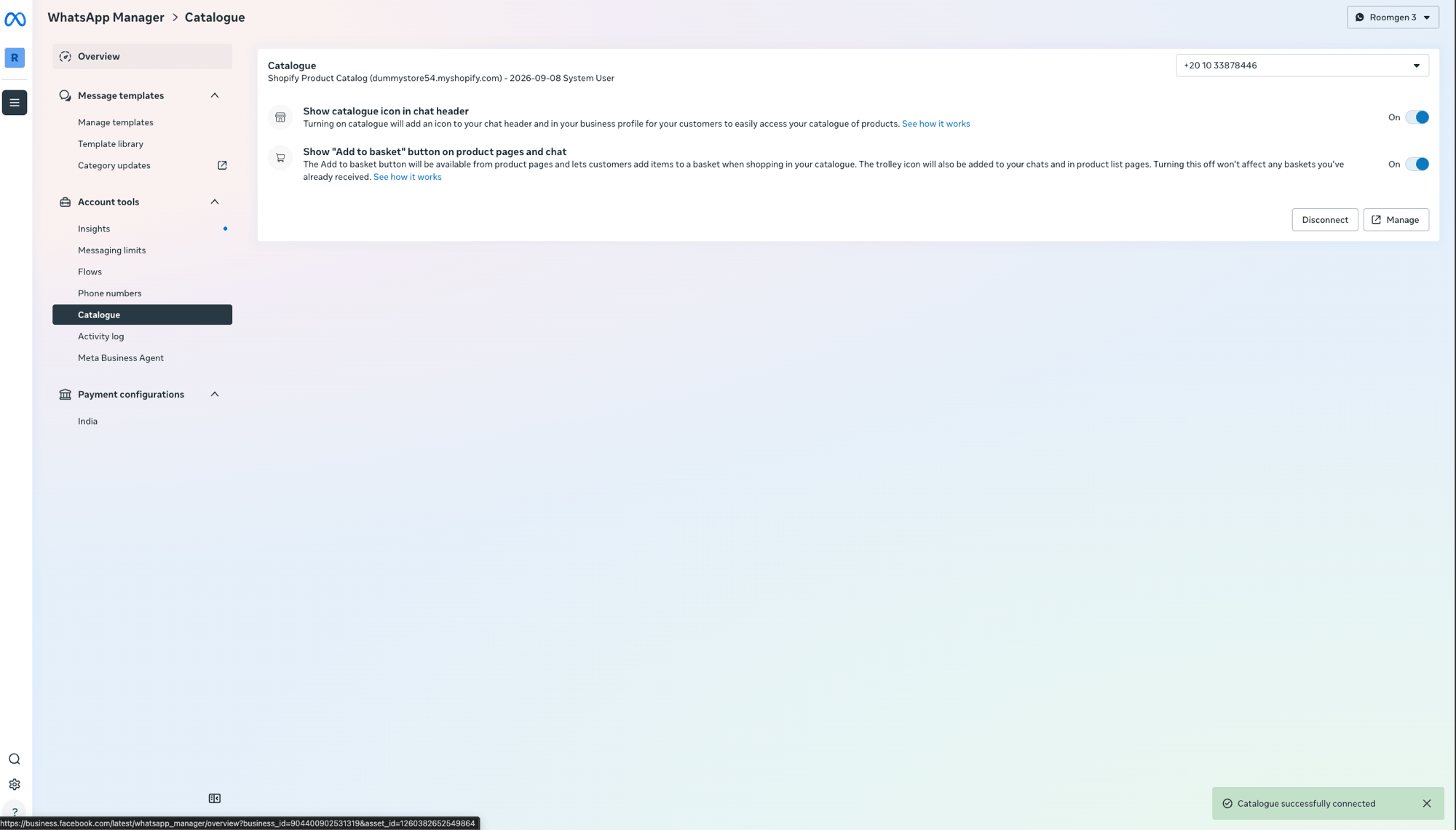Open the help question mark icon
Image resolution: width=1456 pixels, height=830 pixels.
(15, 812)
